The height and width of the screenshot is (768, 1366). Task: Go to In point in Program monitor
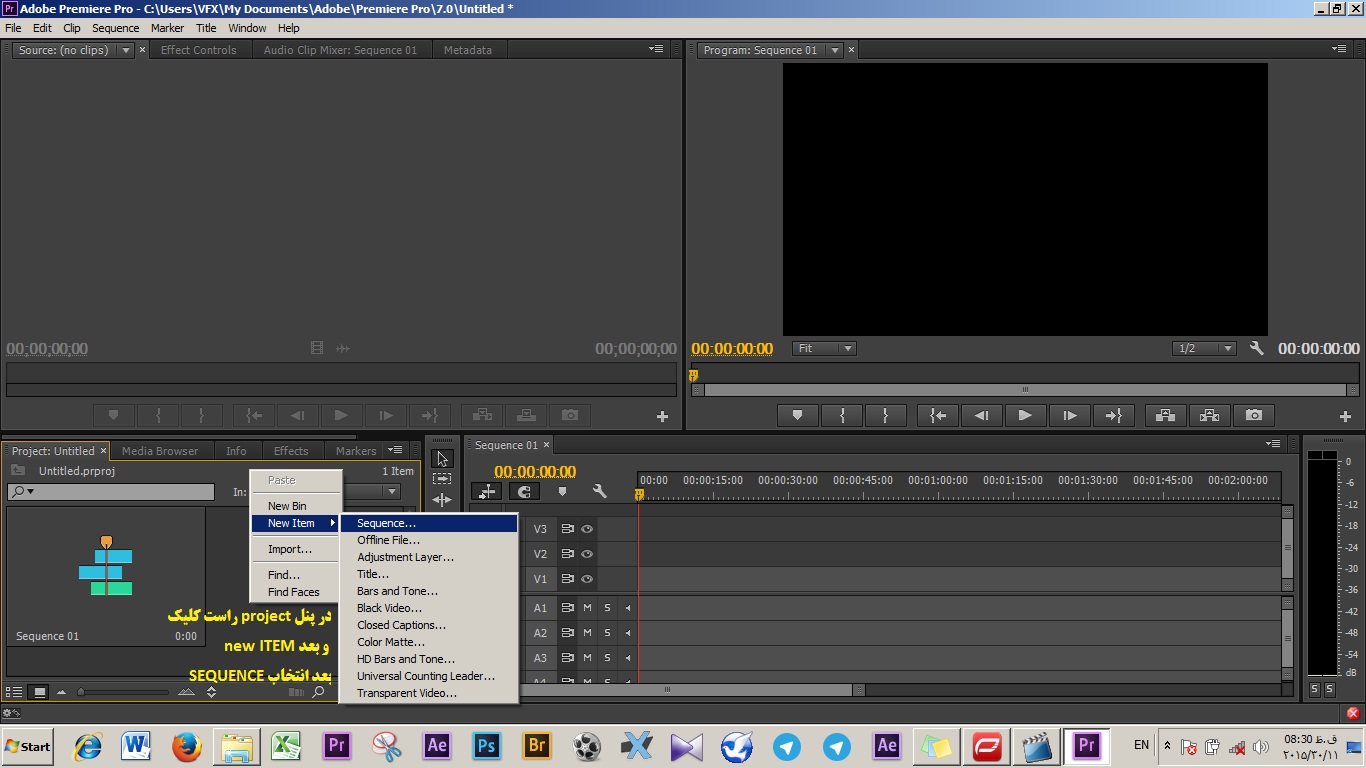pos(938,415)
